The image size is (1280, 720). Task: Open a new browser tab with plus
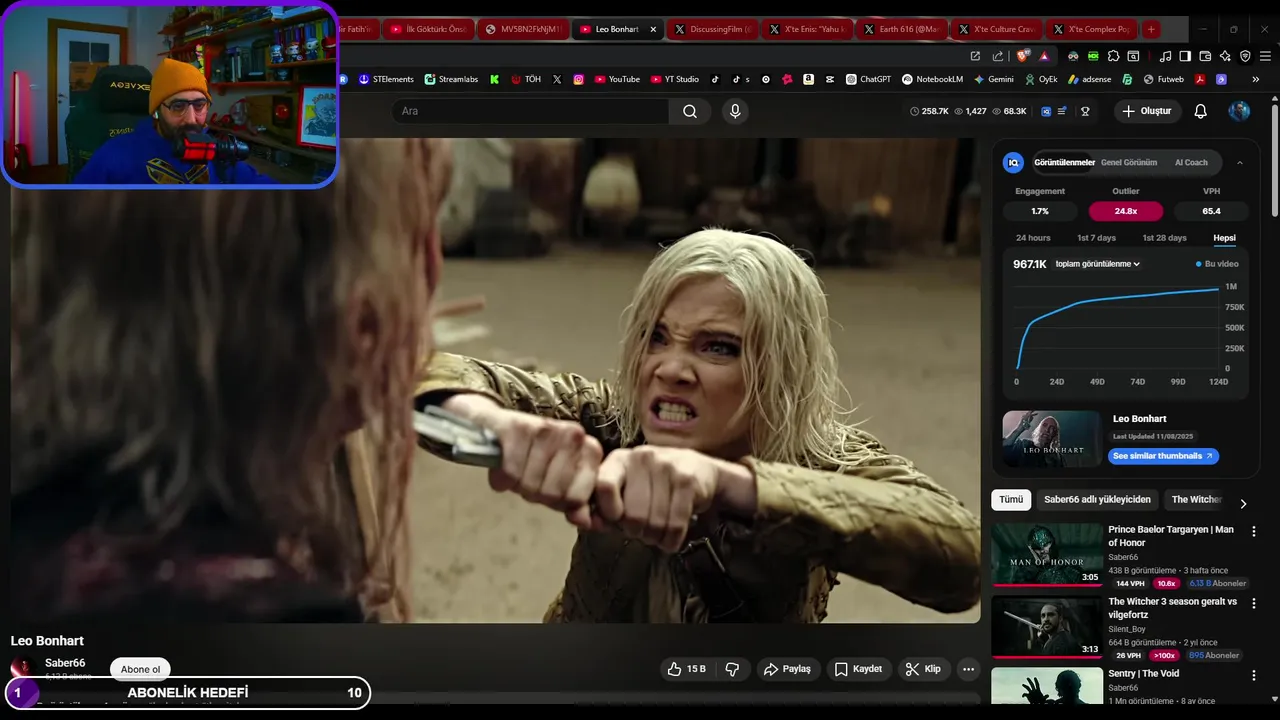tap(1151, 29)
